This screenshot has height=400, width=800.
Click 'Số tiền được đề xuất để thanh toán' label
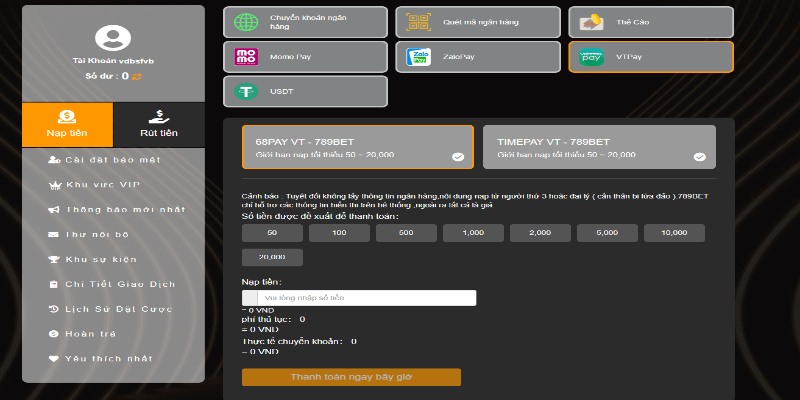(320, 217)
